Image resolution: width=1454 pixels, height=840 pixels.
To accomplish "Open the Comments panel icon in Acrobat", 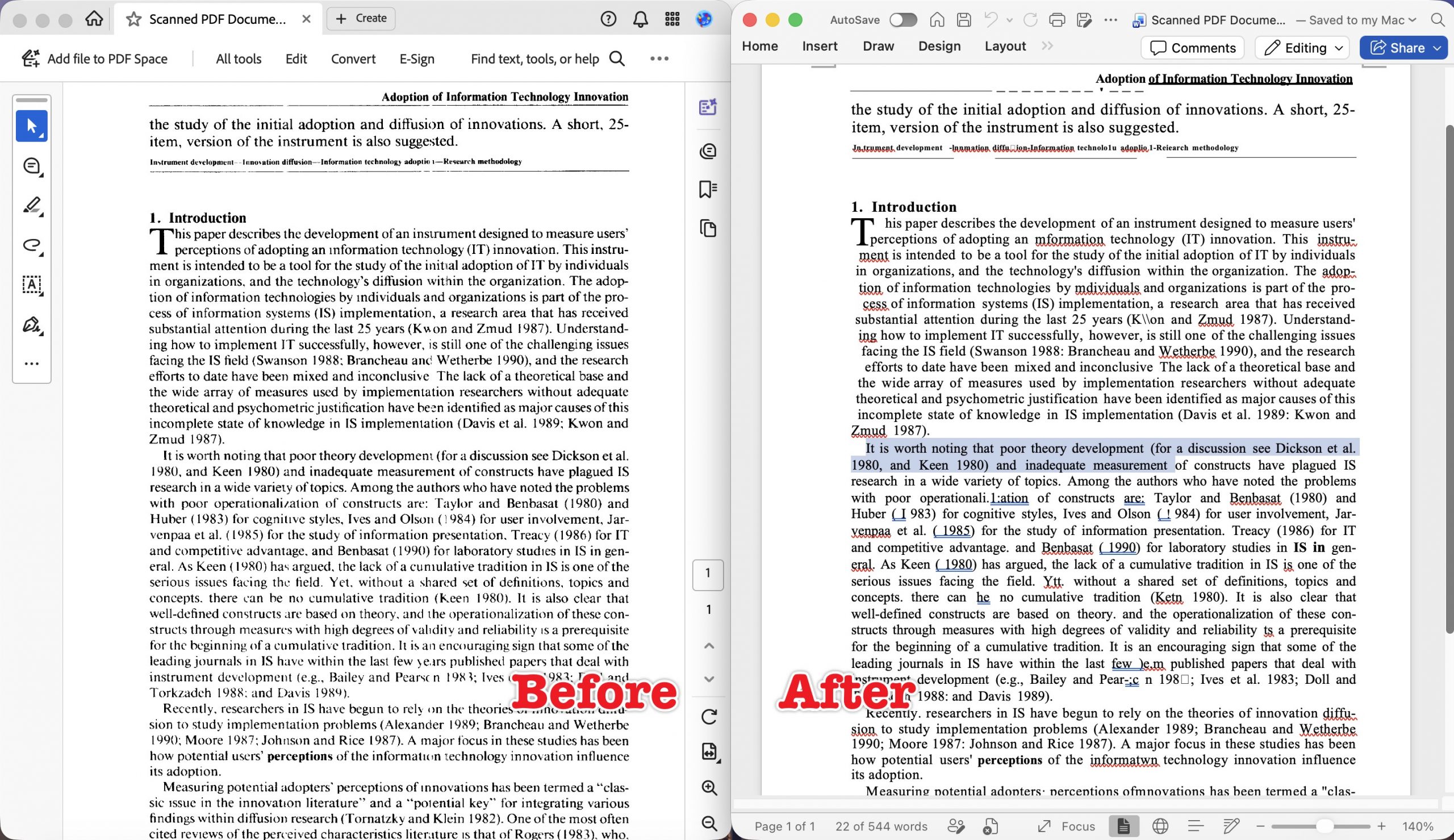I will click(708, 151).
